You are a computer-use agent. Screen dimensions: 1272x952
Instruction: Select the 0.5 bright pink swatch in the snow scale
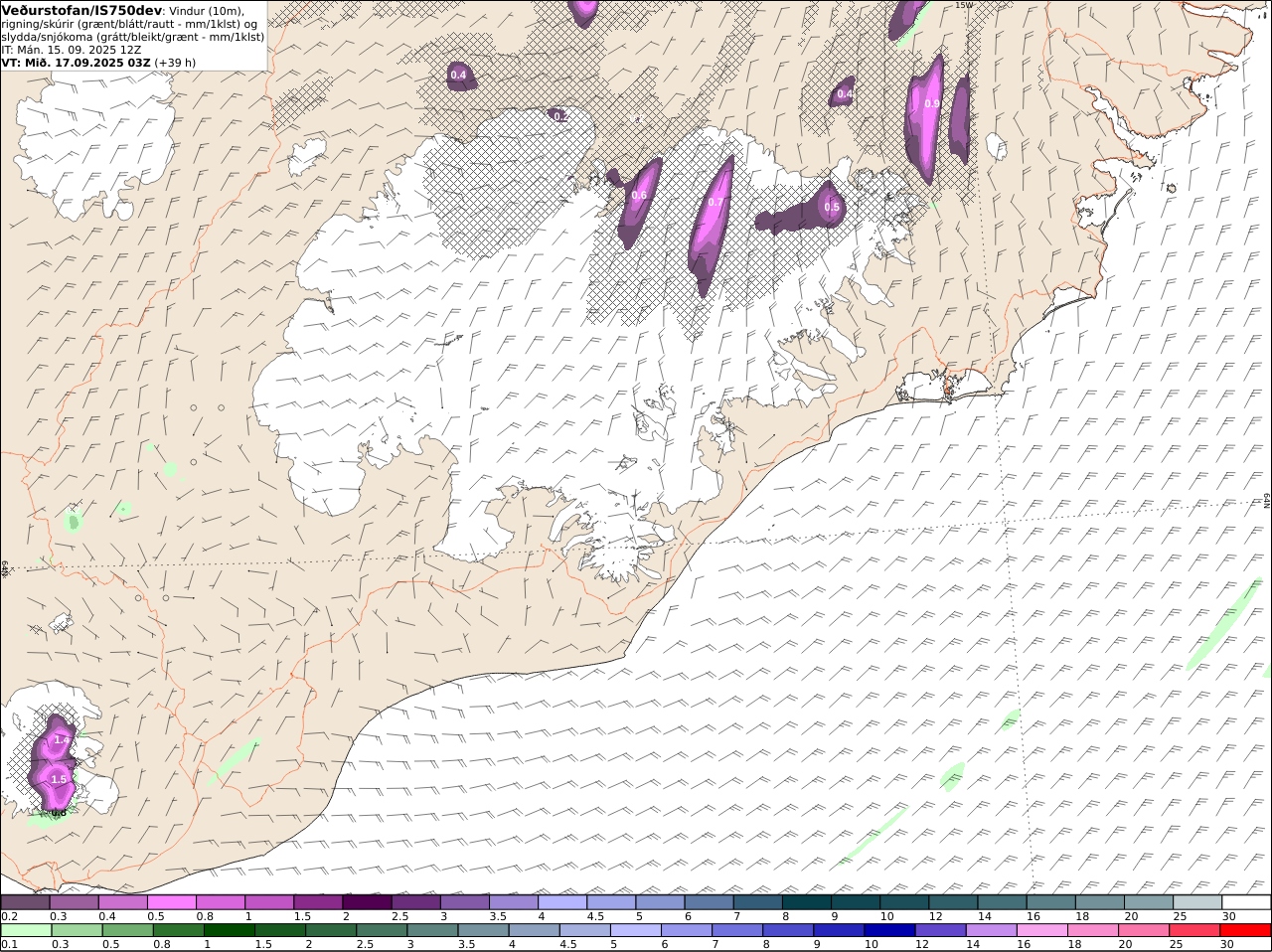pos(171,902)
